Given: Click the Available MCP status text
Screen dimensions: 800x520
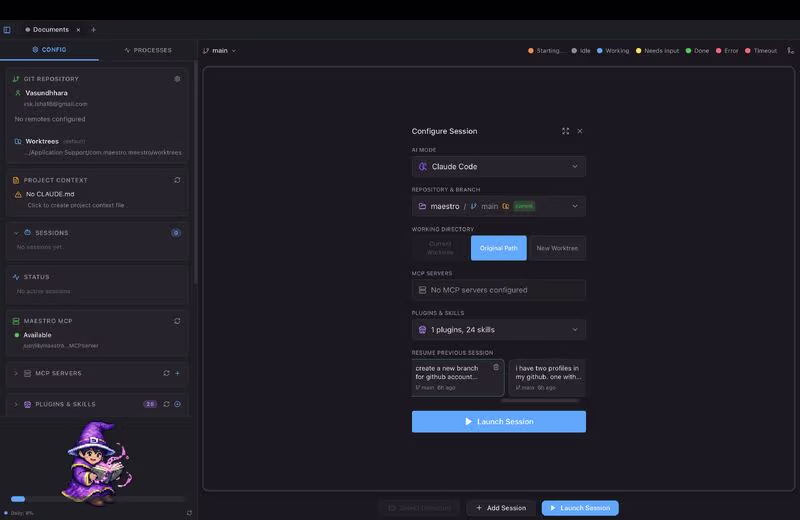Looking at the screenshot, I should pyautogui.click(x=37, y=335).
